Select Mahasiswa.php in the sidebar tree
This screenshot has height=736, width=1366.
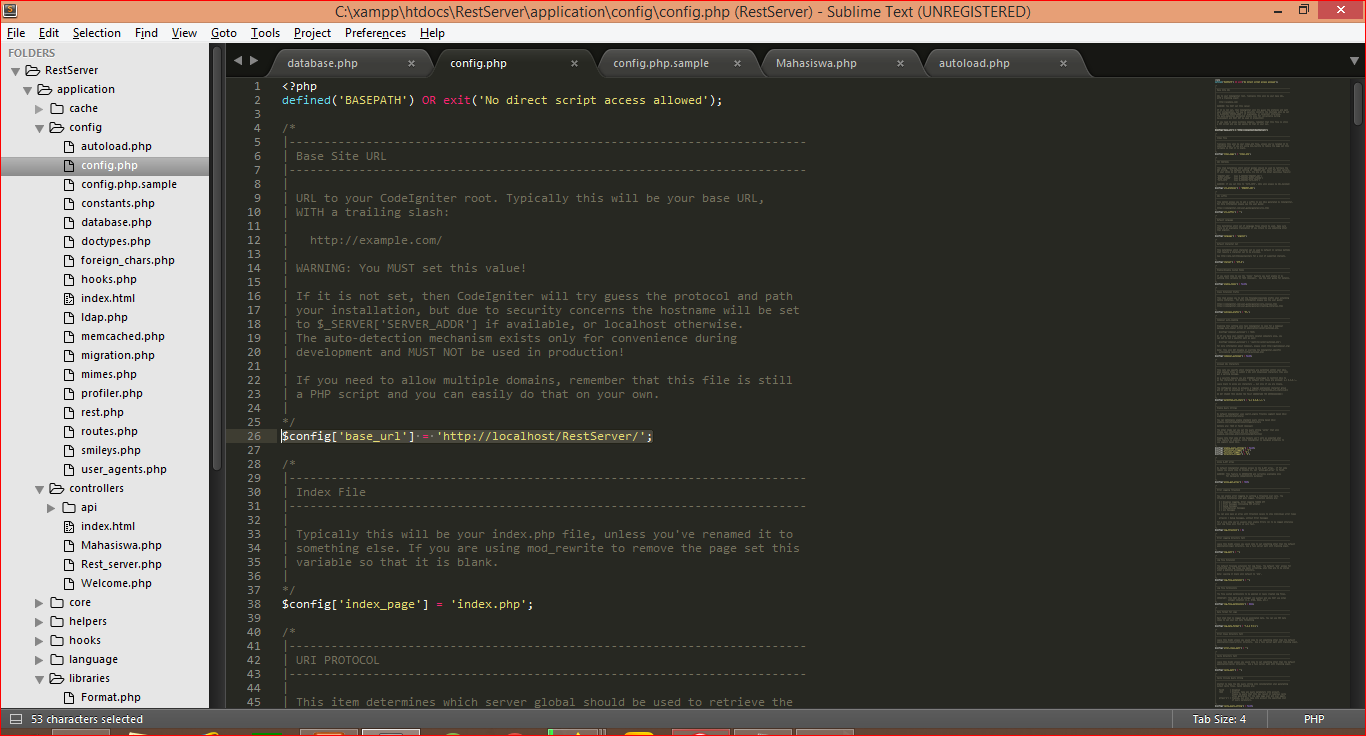pyautogui.click(x=121, y=546)
